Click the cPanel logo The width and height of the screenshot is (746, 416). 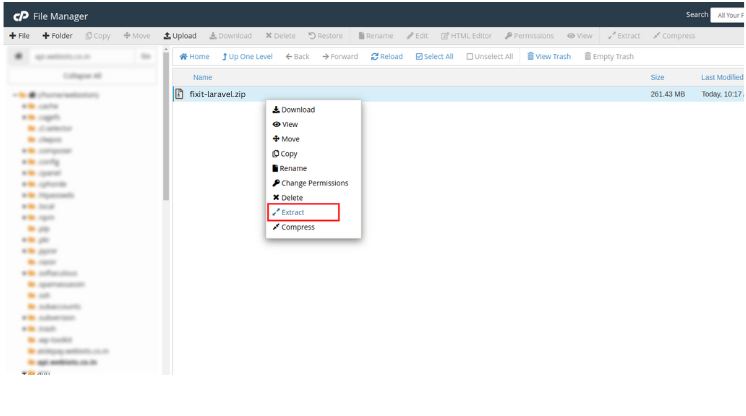pyautogui.click(x=20, y=15)
